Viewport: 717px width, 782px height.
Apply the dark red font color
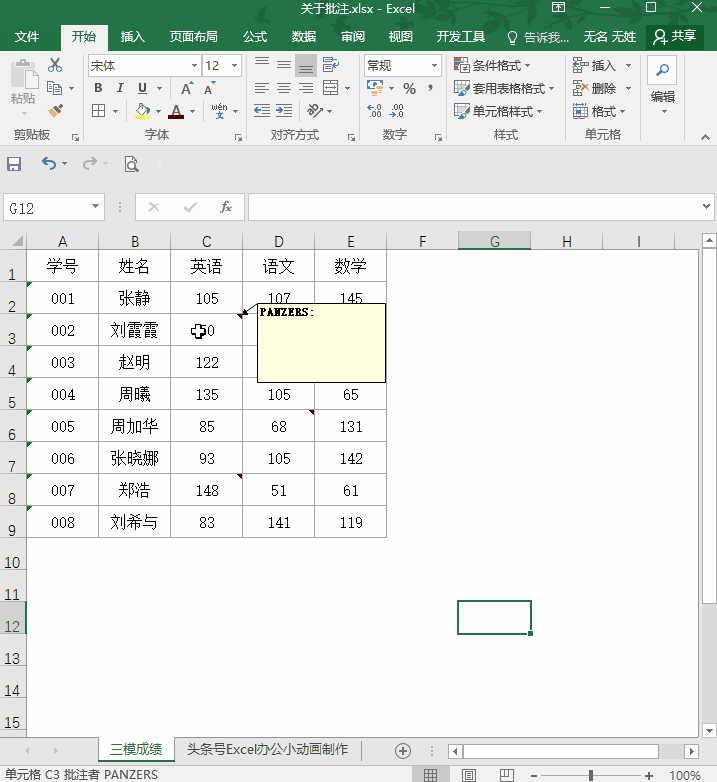pos(176,111)
